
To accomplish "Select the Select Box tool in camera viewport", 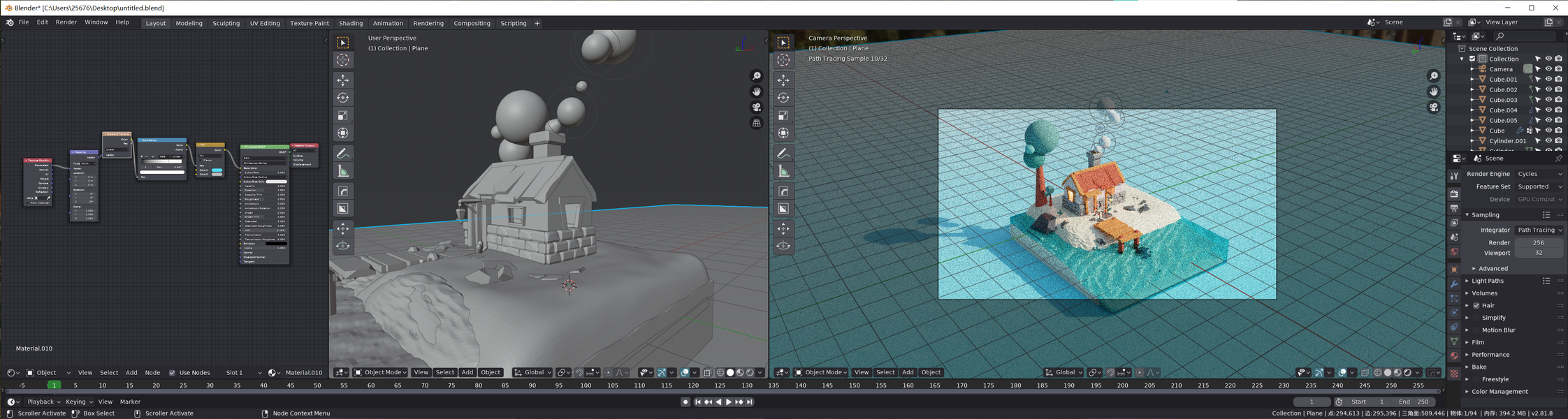I will 783,43.
